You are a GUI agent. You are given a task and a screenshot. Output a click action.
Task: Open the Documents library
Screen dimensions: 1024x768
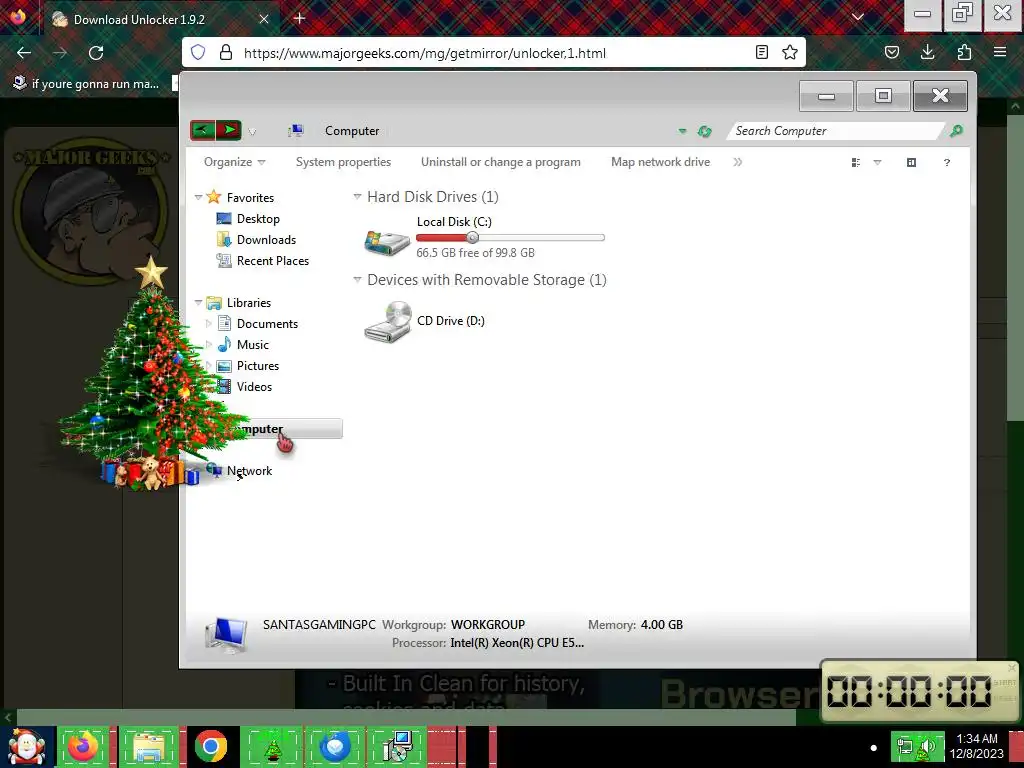coord(267,323)
